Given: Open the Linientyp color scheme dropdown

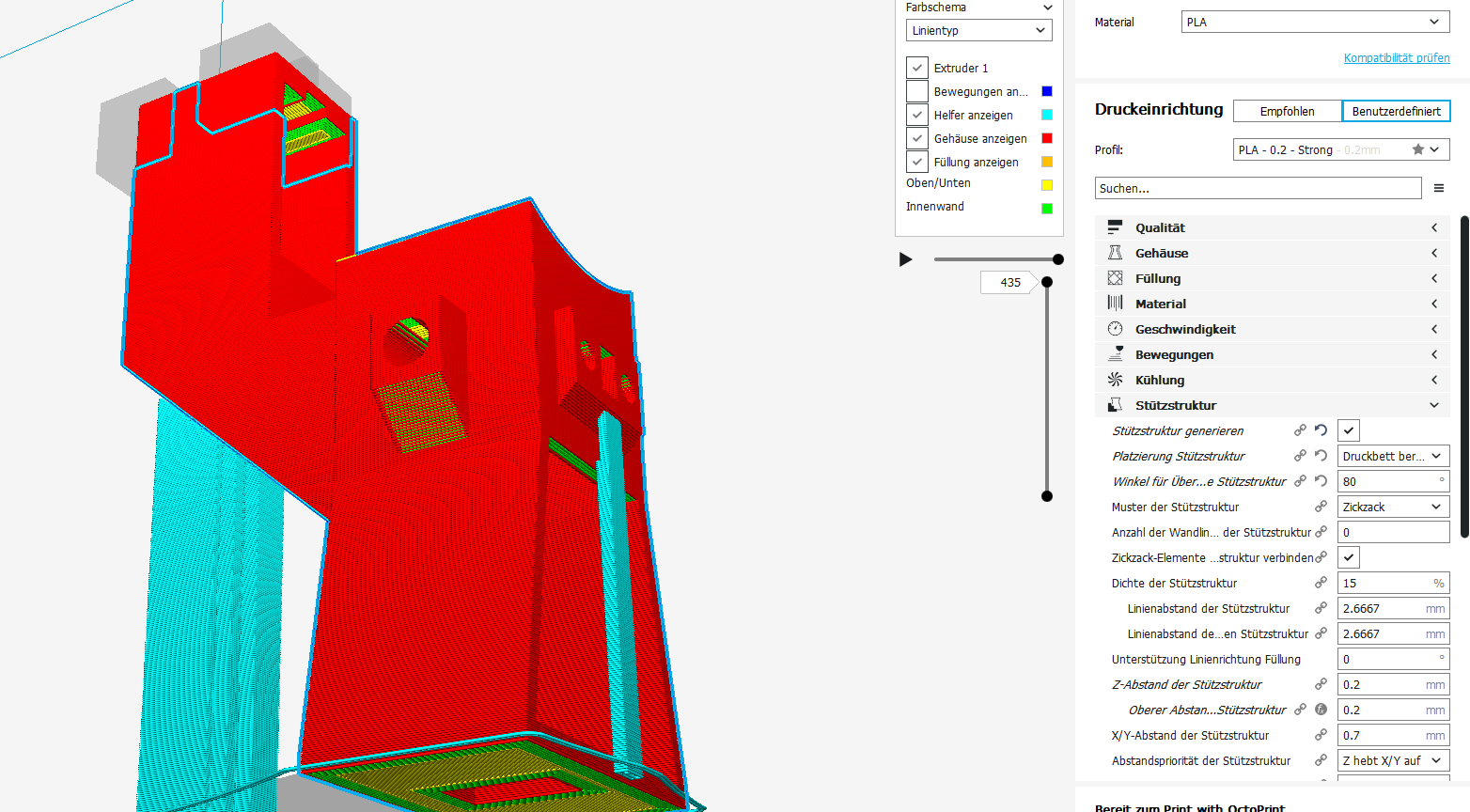Looking at the screenshot, I should [x=979, y=30].
